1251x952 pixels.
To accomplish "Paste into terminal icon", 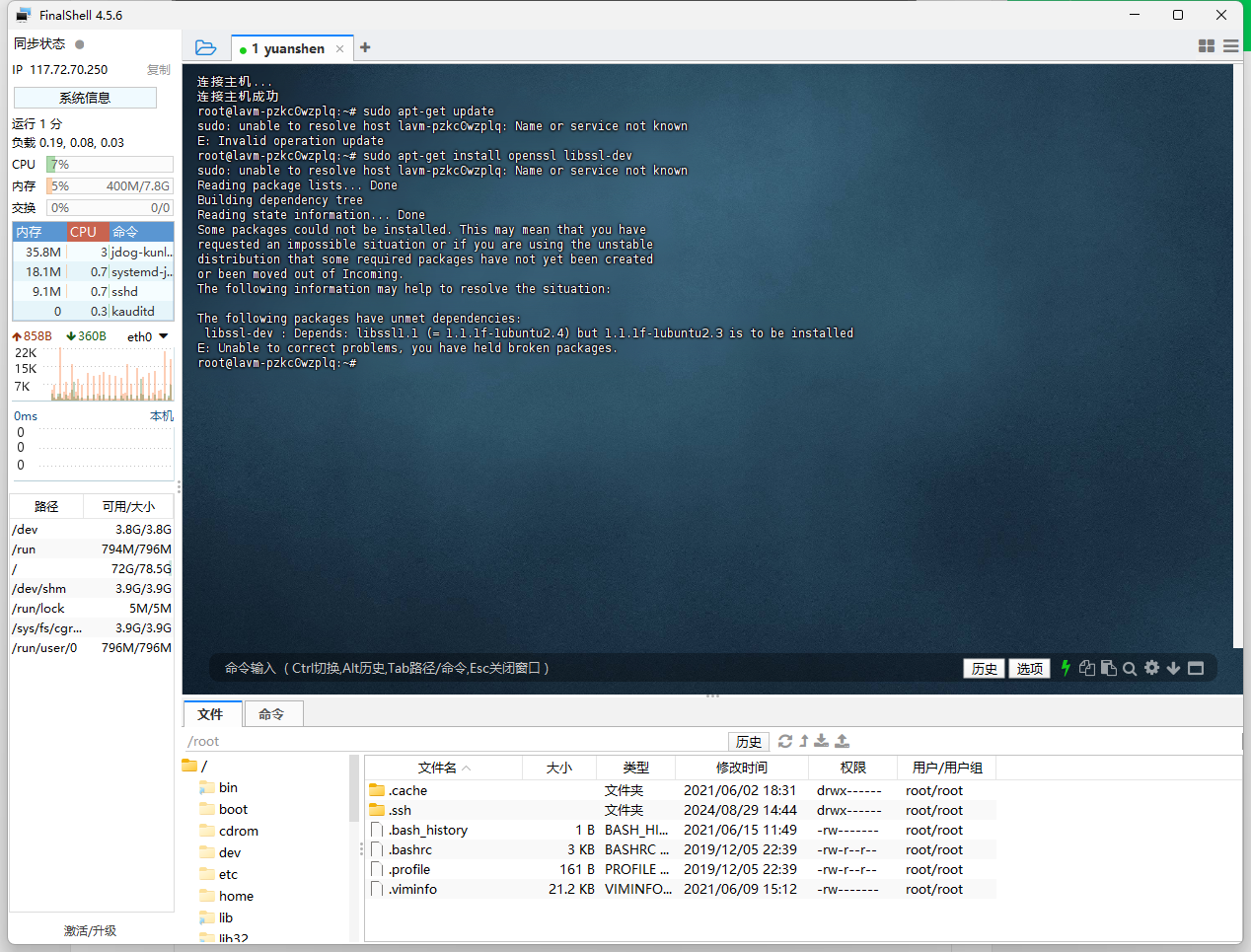I will click(x=1109, y=668).
